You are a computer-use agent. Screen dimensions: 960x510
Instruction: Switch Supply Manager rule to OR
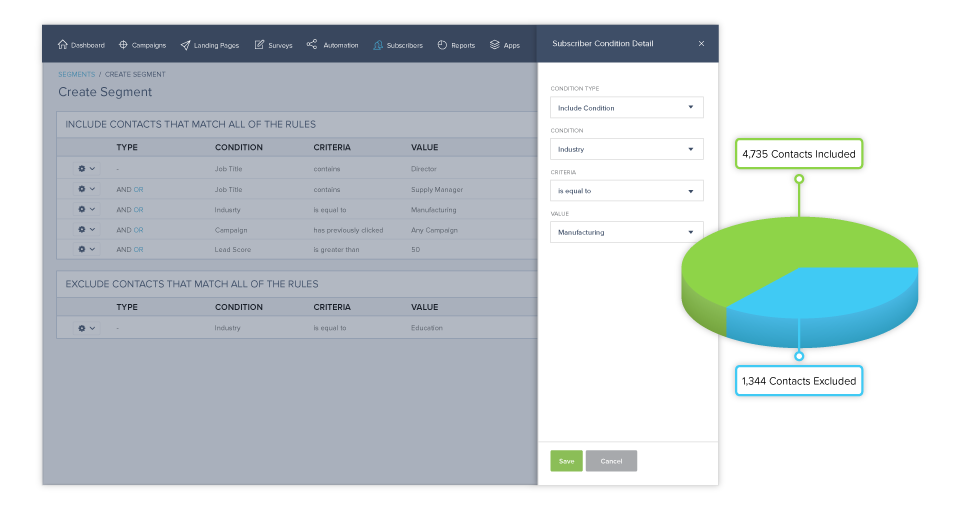coord(139,189)
